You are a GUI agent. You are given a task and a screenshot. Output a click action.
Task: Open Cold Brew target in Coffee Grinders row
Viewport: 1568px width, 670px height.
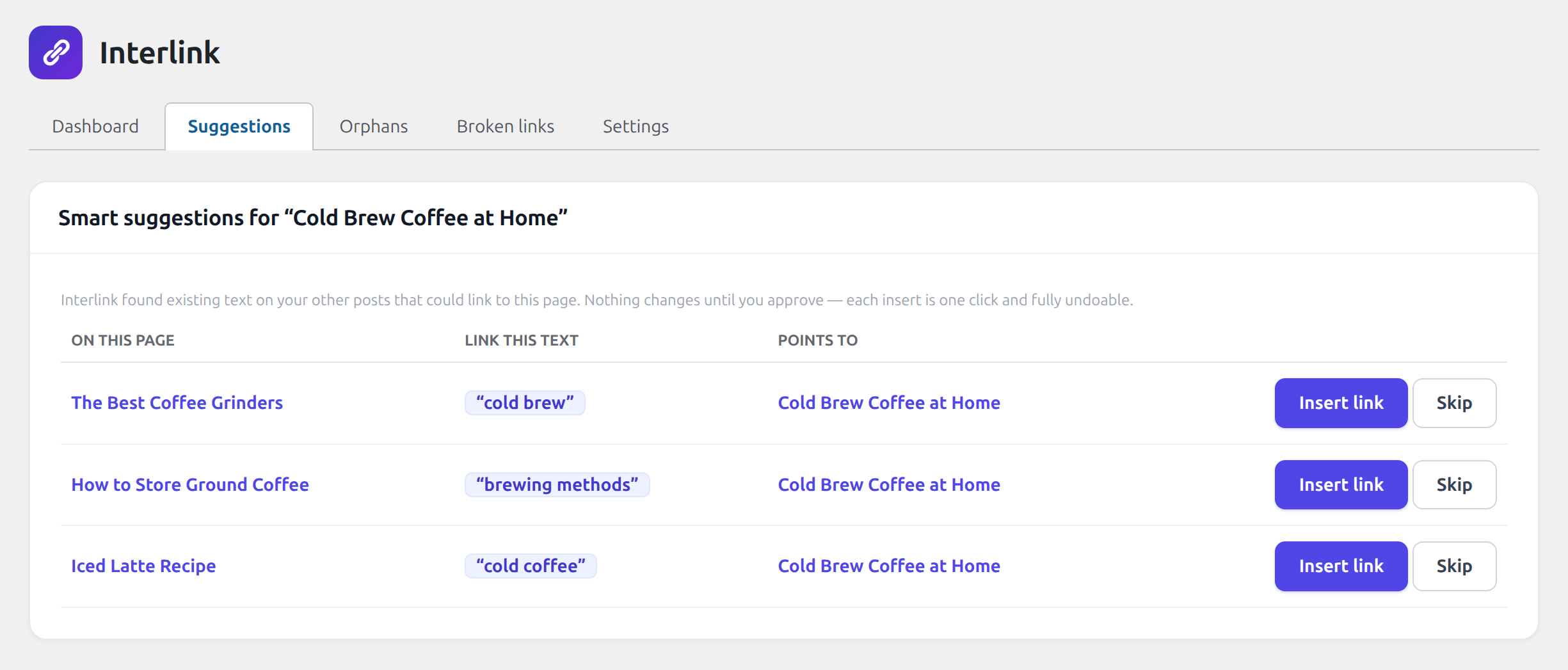[889, 403]
